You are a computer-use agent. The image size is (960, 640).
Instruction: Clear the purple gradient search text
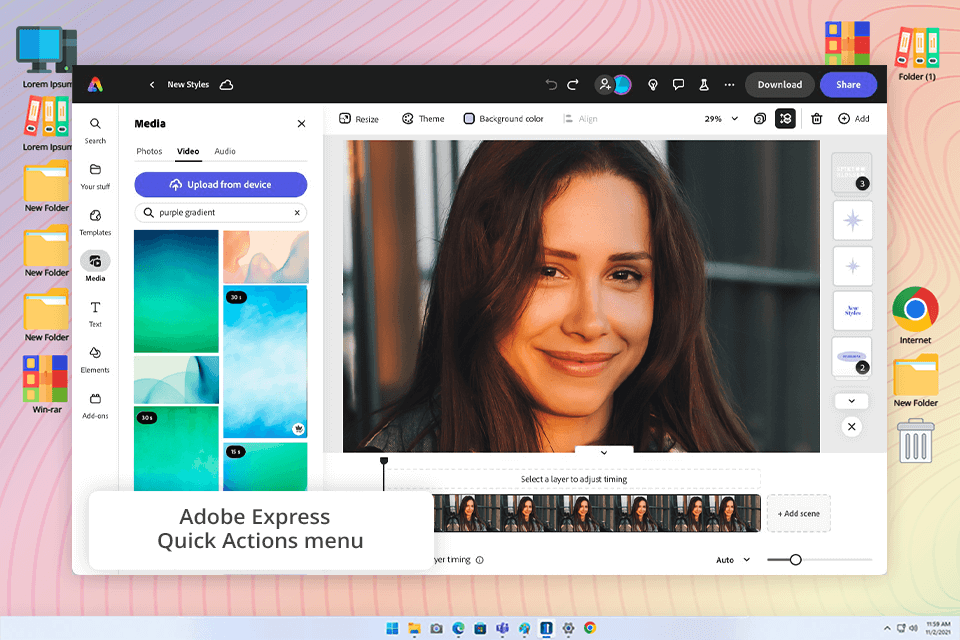point(297,213)
